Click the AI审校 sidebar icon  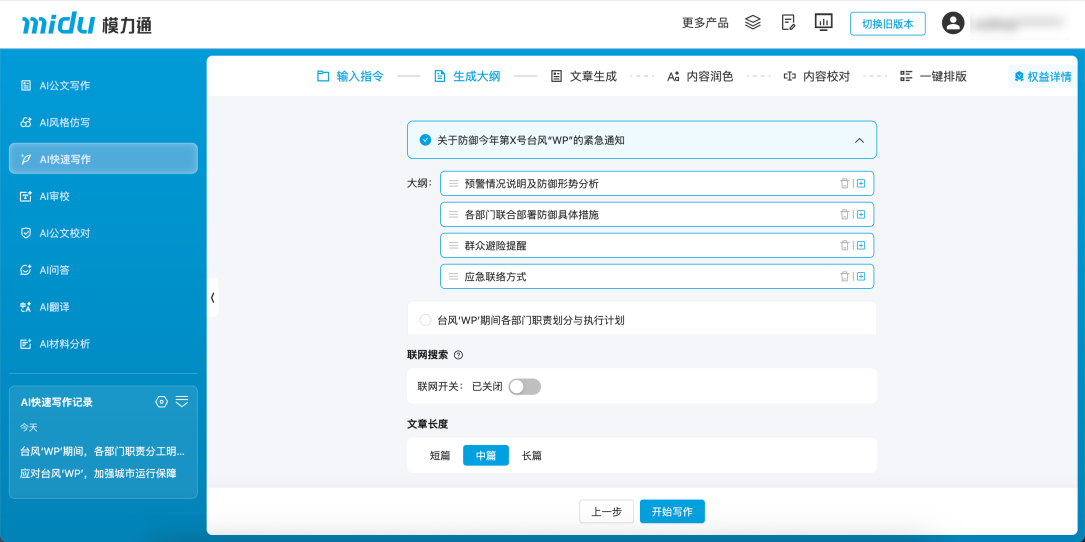pos(26,197)
